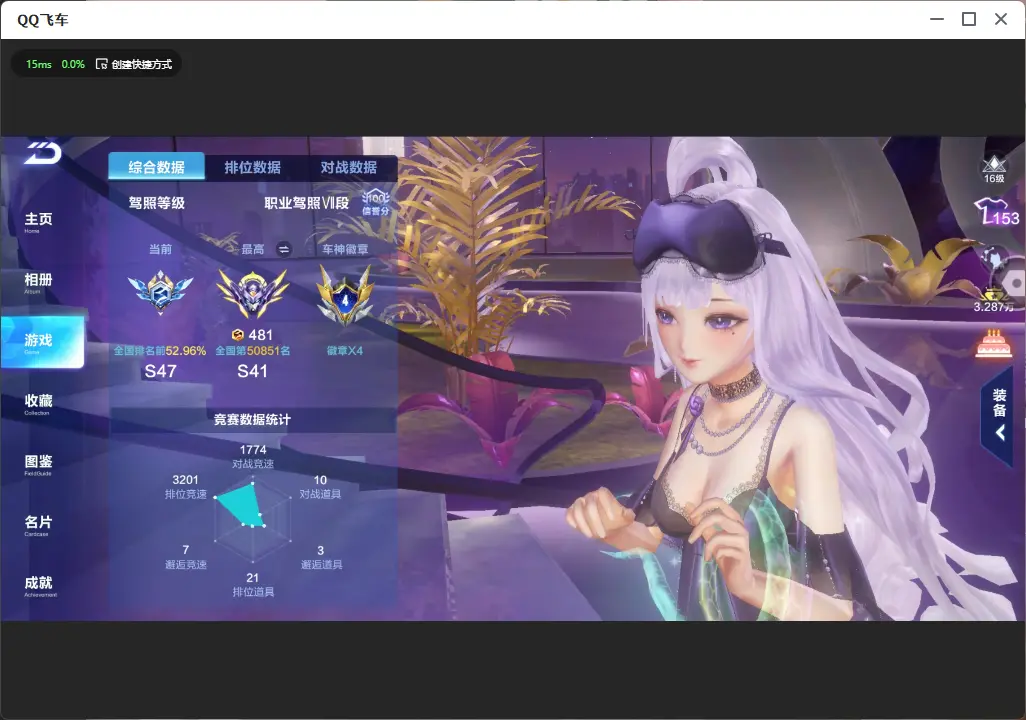Maximize the QQ飞车 window
Image resolution: width=1026 pixels, height=720 pixels.
click(x=969, y=19)
